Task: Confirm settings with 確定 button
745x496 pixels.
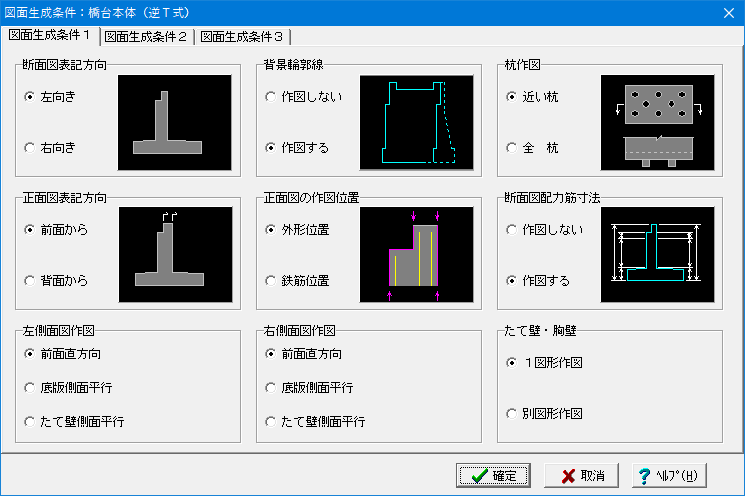Action: 493,476
